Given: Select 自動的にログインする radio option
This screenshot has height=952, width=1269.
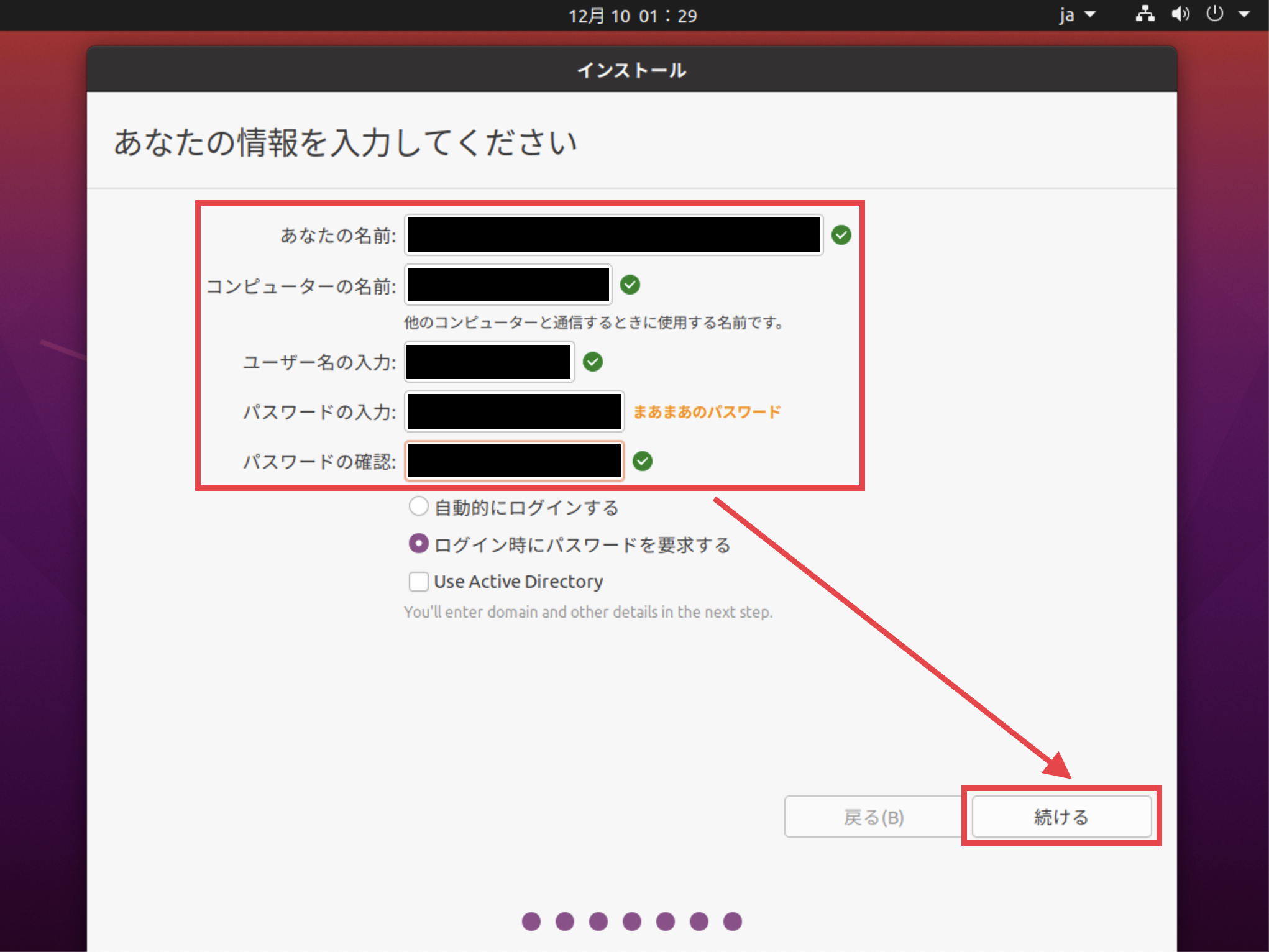Looking at the screenshot, I should pyautogui.click(x=418, y=506).
